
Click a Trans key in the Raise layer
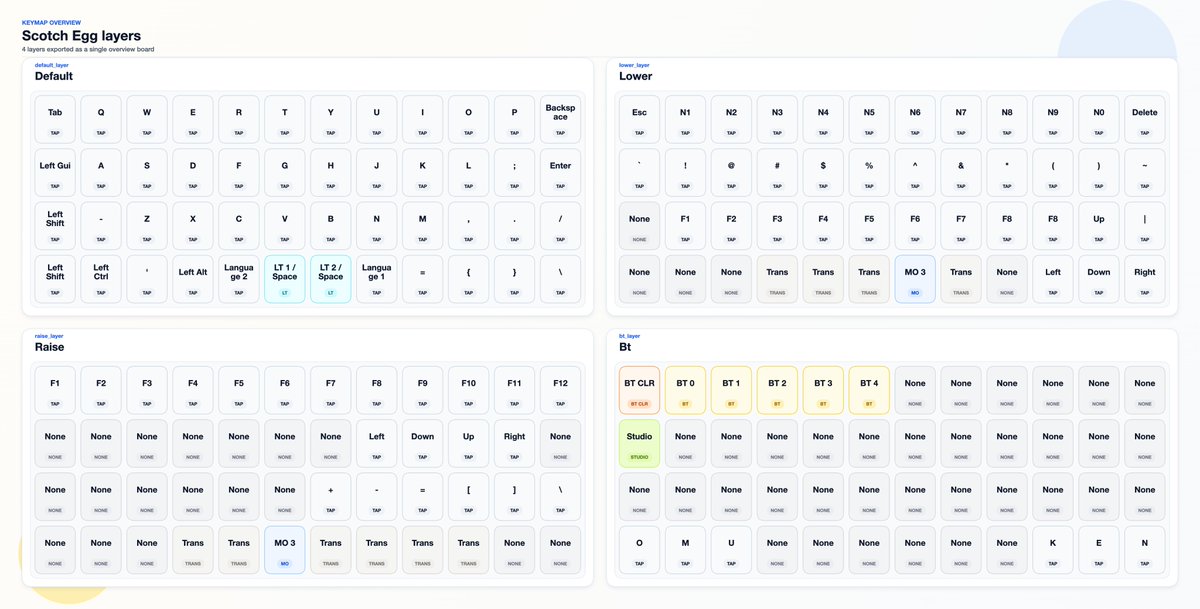click(192, 549)
